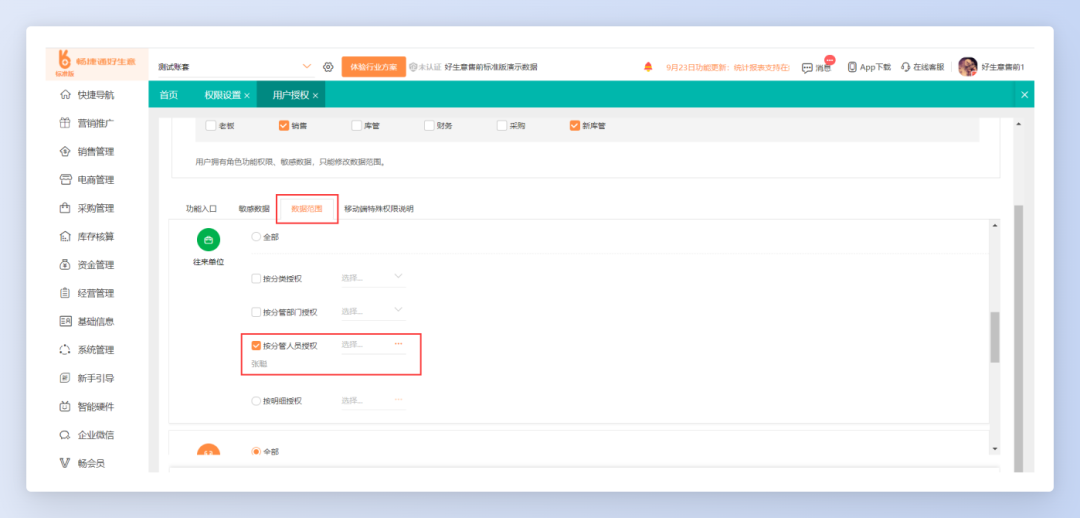Check the 按分类授权 checkbox
Screen dimensions: 1080x518
[256, 279]
